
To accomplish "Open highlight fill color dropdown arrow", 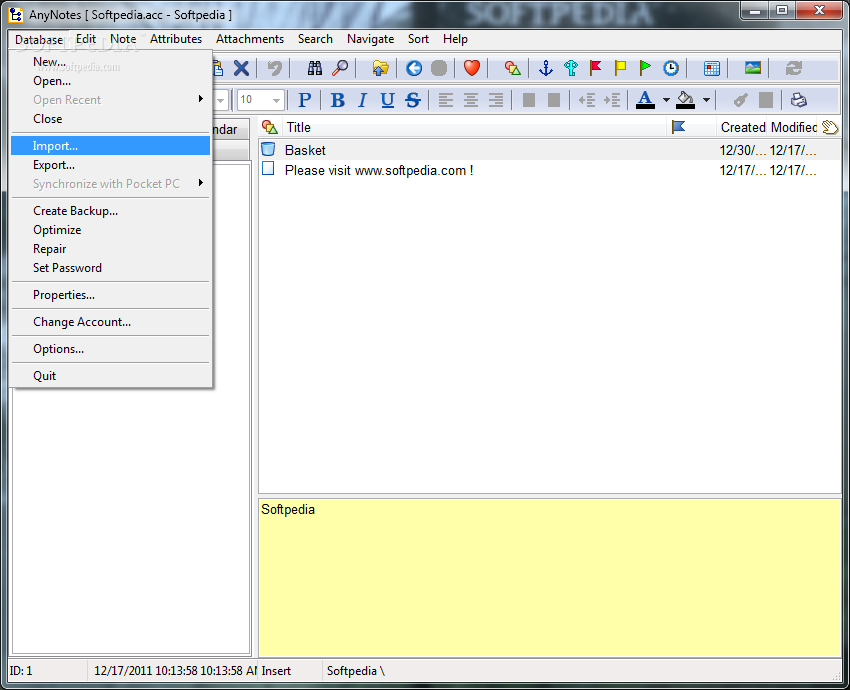I will (x=706, y=100).
